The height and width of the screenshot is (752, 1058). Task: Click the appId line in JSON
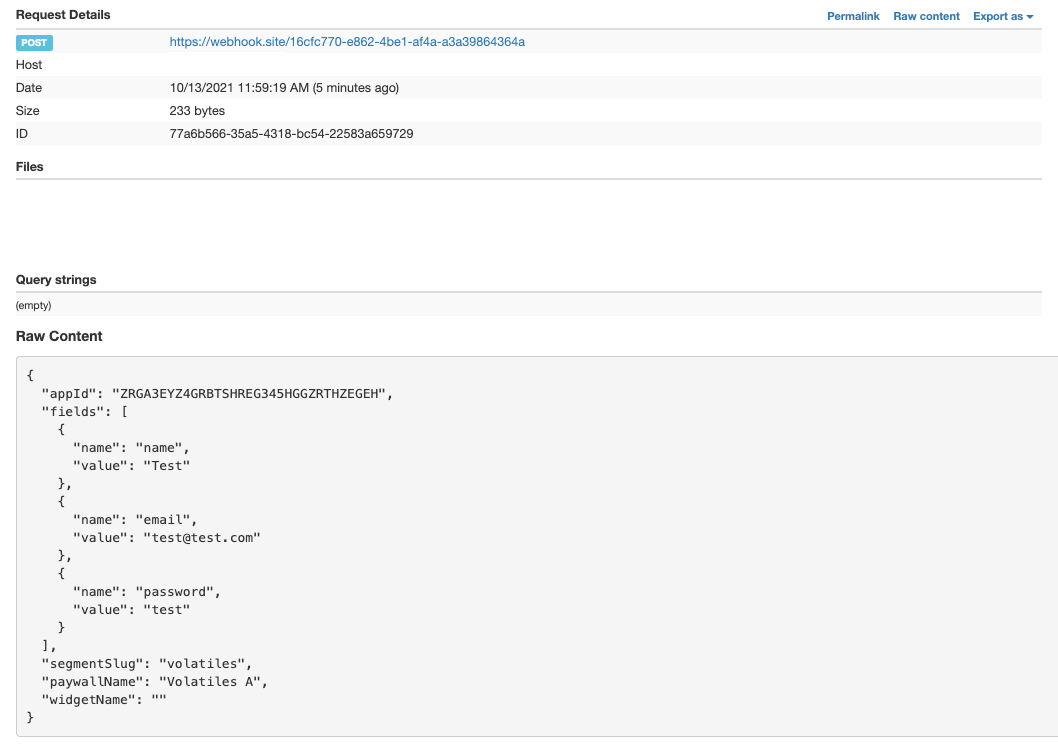click(216, 394)
